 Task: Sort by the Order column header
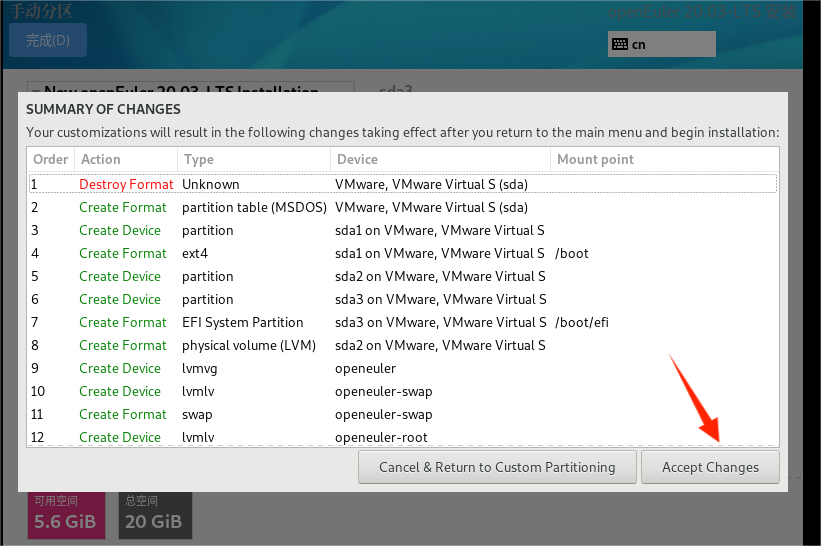tap(50, 159)
